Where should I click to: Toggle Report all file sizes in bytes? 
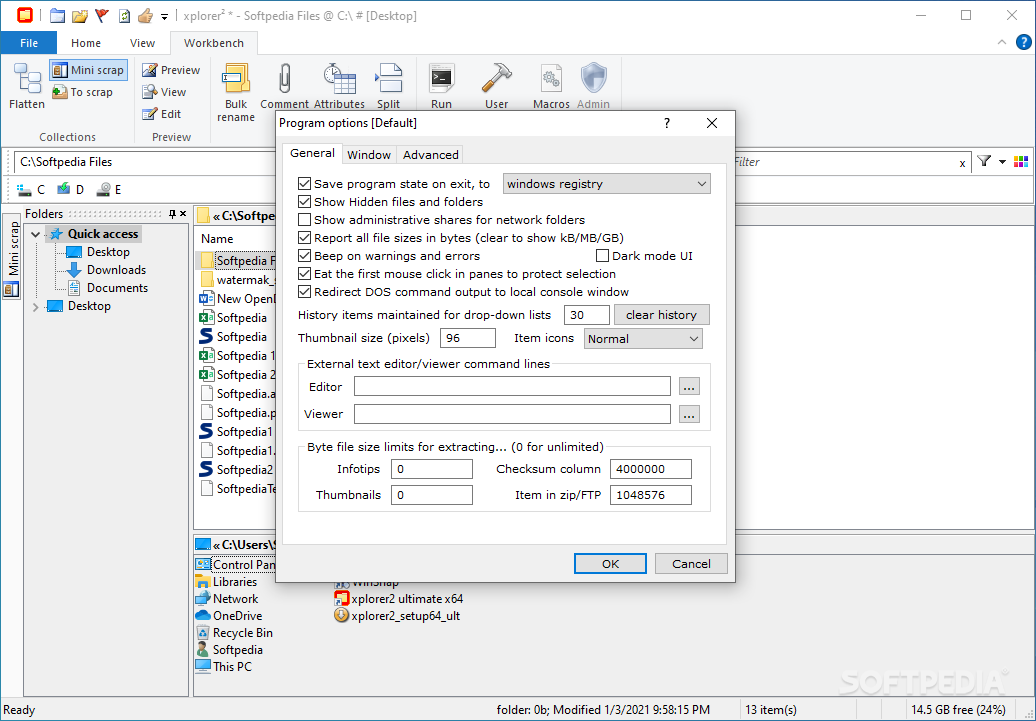(305, 237)
